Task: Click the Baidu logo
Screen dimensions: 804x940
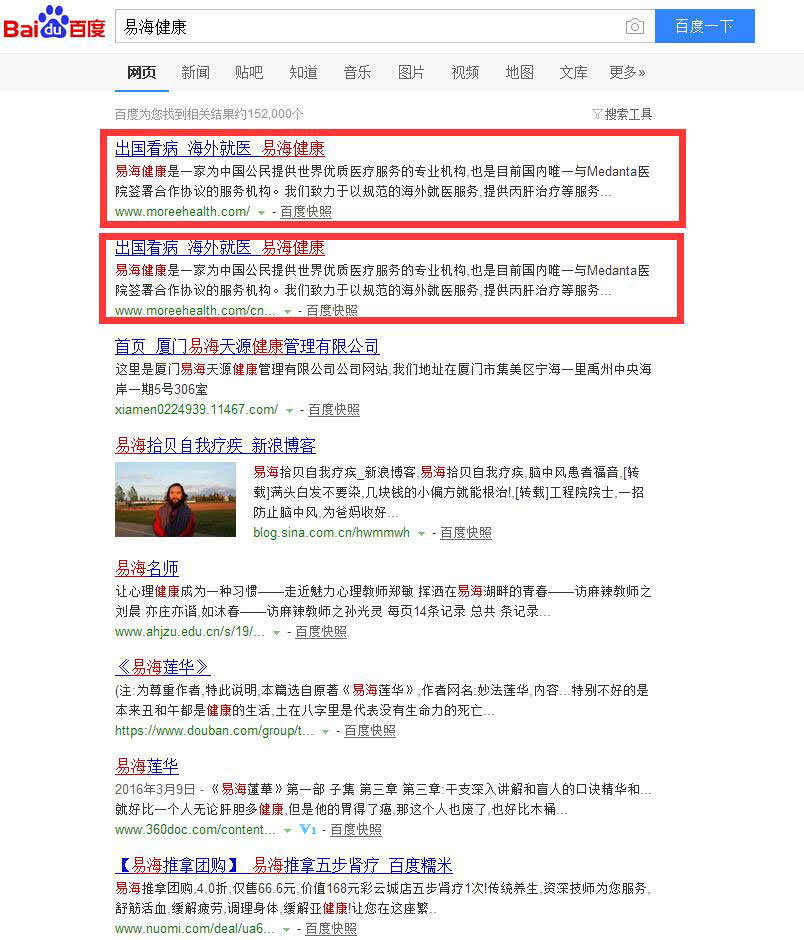Action: coord(55,23)
